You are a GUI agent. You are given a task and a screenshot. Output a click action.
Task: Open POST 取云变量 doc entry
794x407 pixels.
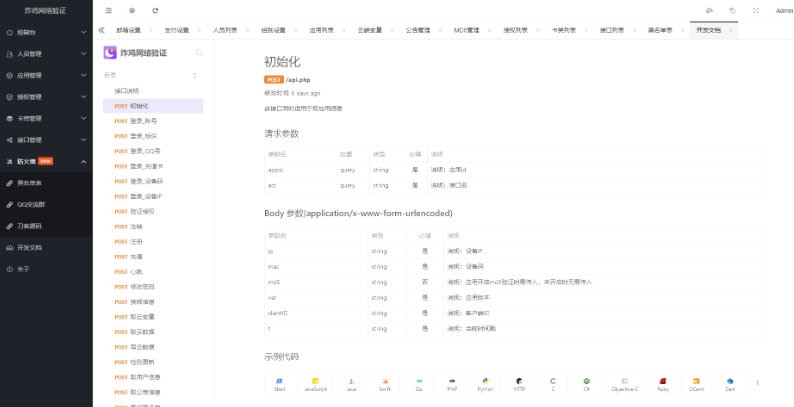(x=153, y=317)
